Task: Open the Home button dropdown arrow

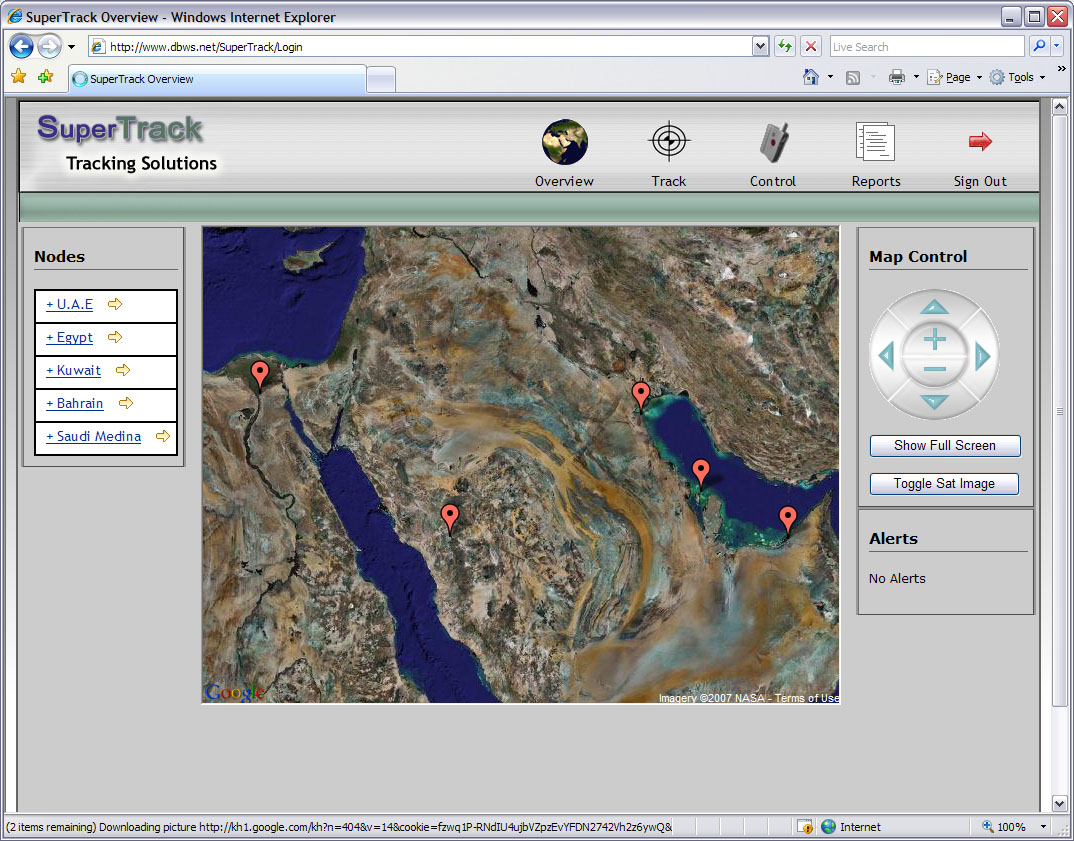Action: [830, 77]
